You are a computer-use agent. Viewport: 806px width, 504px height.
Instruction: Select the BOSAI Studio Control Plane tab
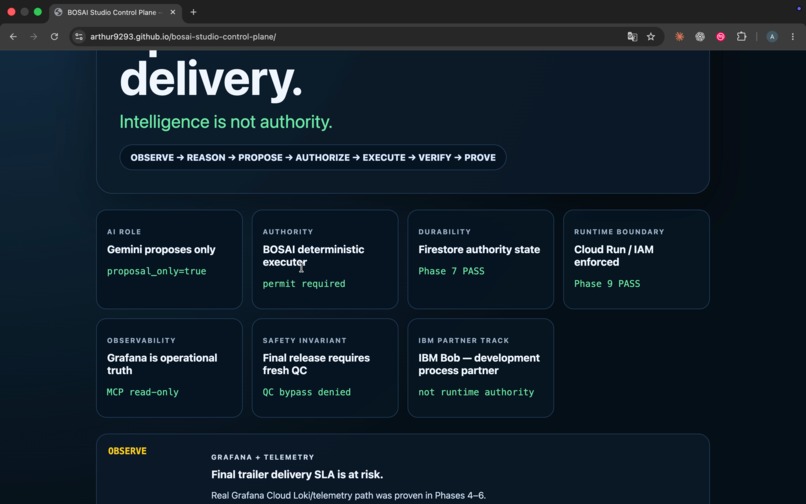115,12
